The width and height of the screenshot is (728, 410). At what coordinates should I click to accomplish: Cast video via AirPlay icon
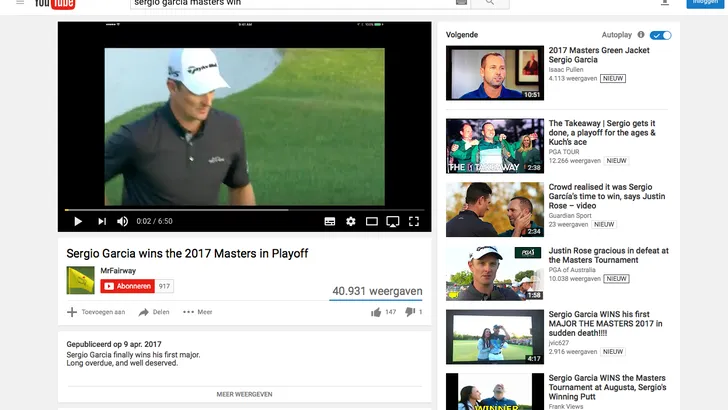[x=393, y=221]
